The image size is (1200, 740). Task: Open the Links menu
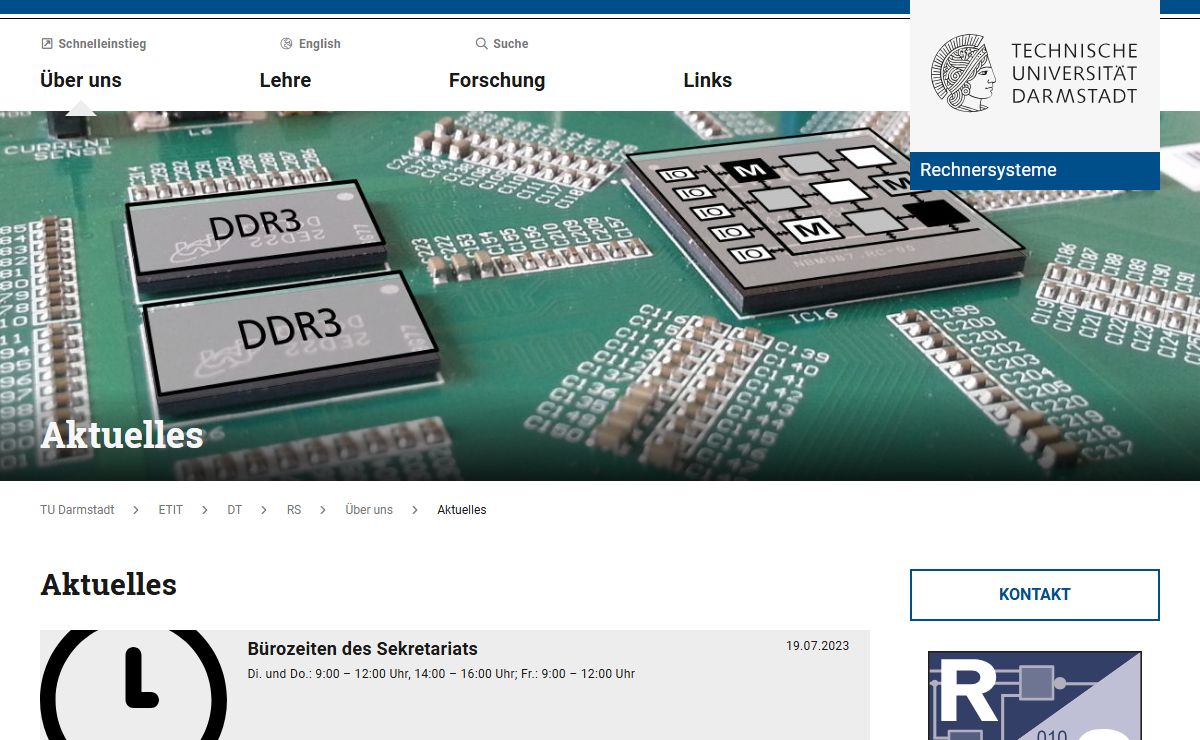point(708,80)
